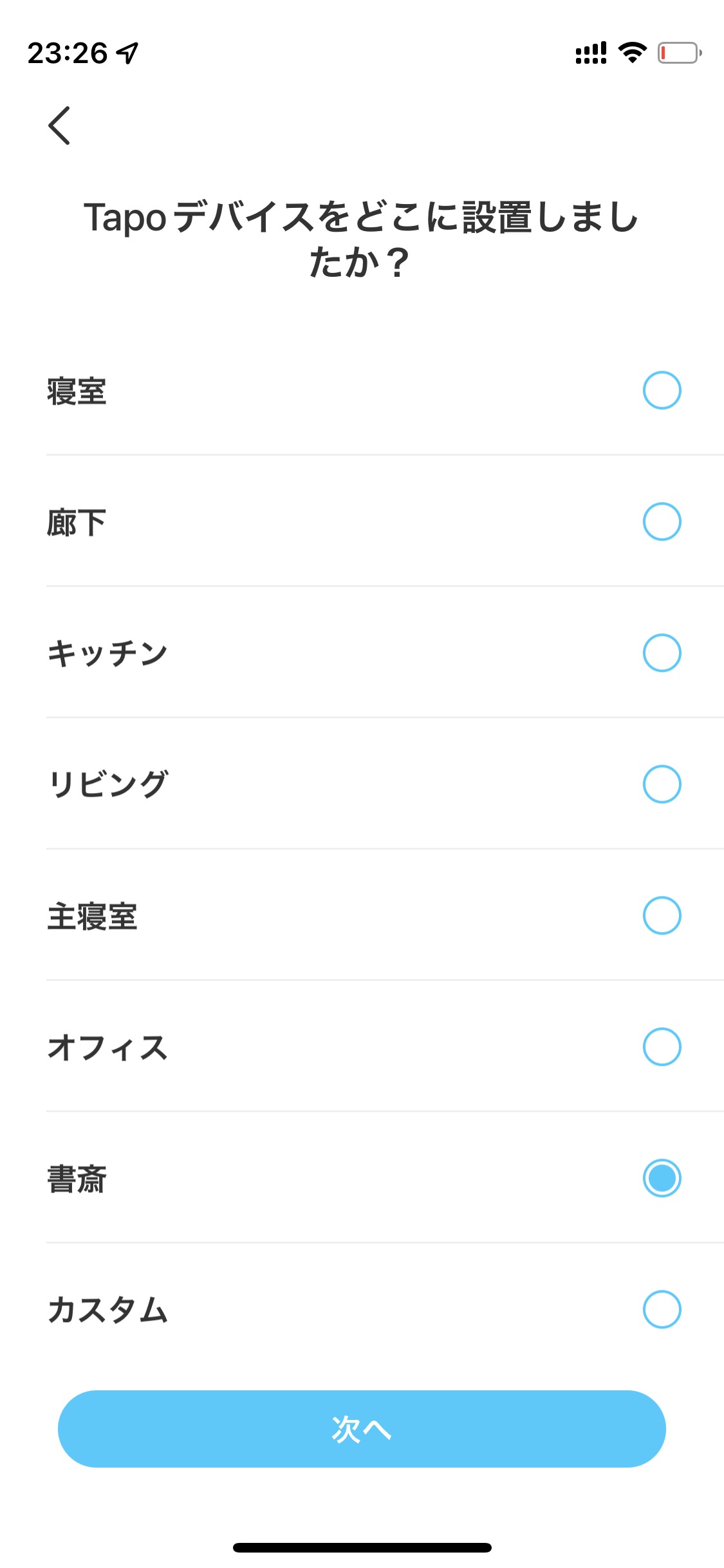Tap the リビング list row text
Image resolution: width=724 pixels, height=1568 pixels.
(108, 785)
